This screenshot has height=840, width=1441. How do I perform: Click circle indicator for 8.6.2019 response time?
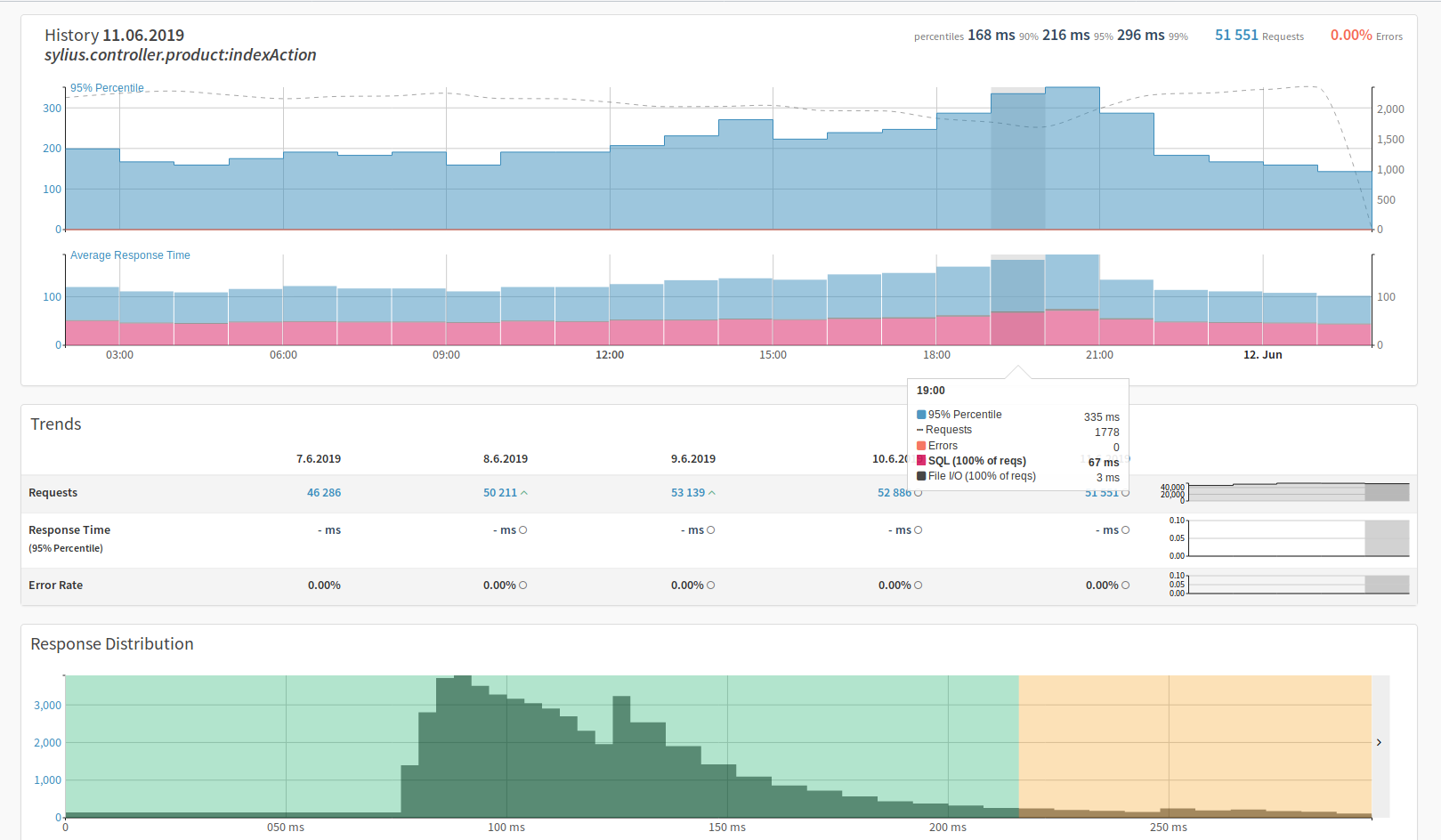(523, 530)
